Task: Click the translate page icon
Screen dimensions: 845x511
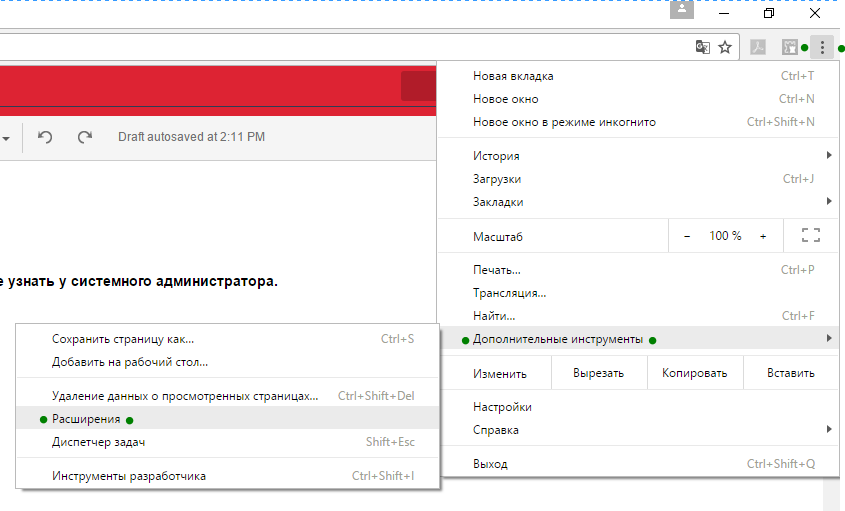Action: pos(702,47)
